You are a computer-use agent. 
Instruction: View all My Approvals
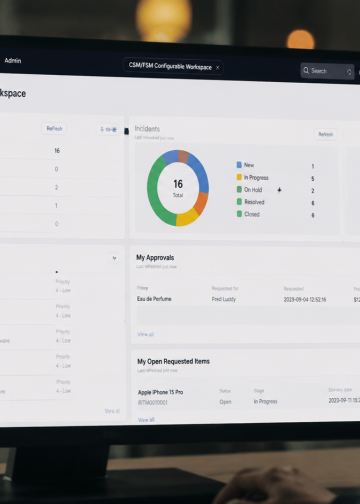[x=145, y=334]
